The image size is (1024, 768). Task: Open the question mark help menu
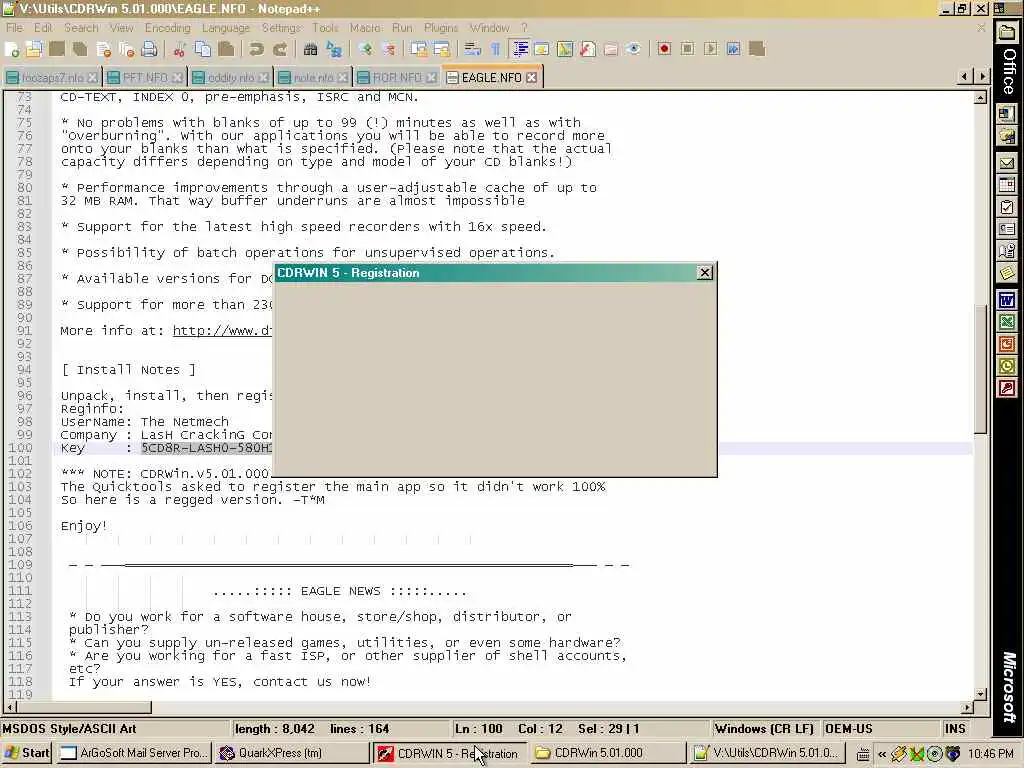coord(524,27)
